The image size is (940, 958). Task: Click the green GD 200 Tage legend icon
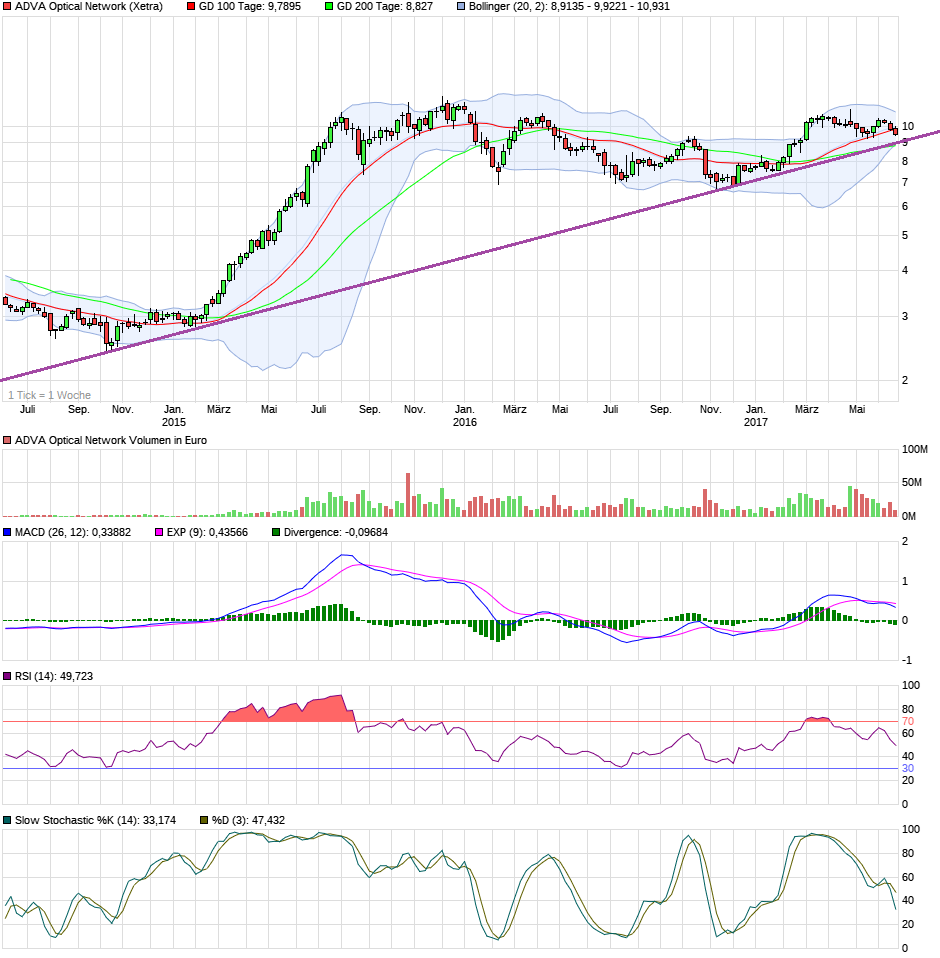click(x=331, y=9)
